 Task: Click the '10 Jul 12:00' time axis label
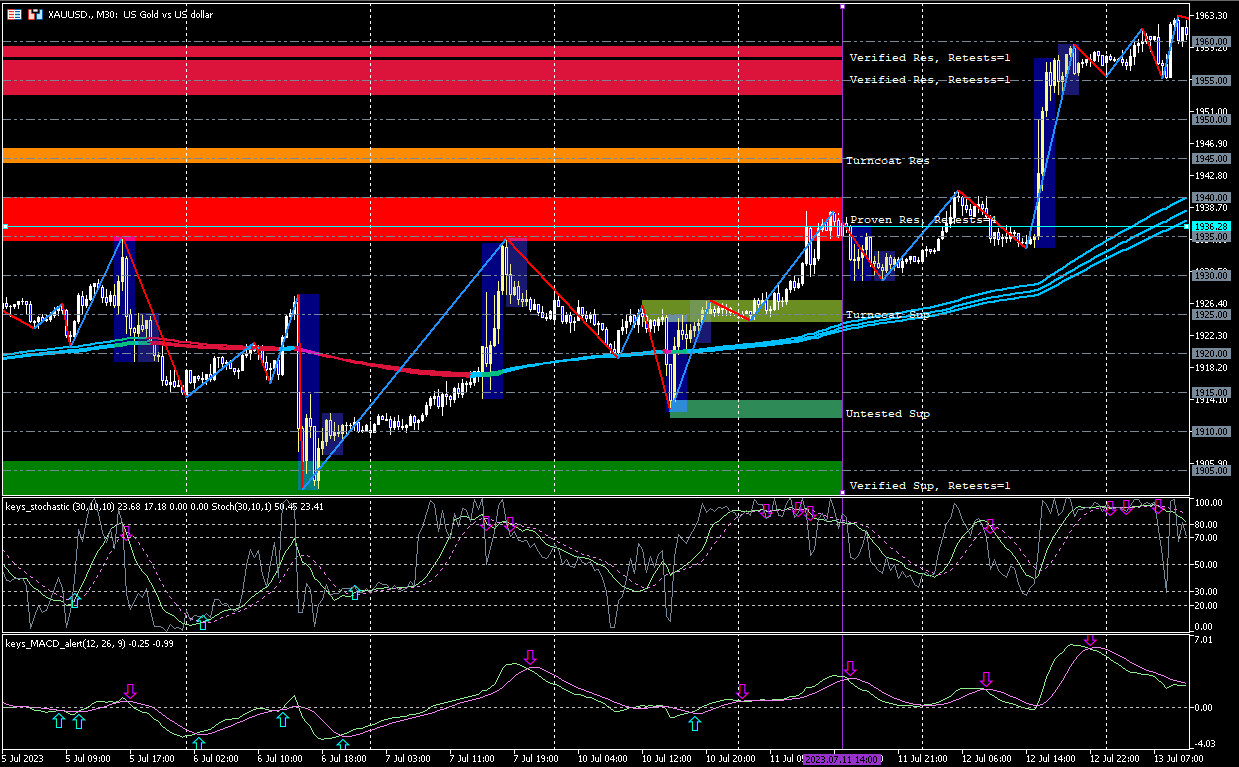click(667, 759)
